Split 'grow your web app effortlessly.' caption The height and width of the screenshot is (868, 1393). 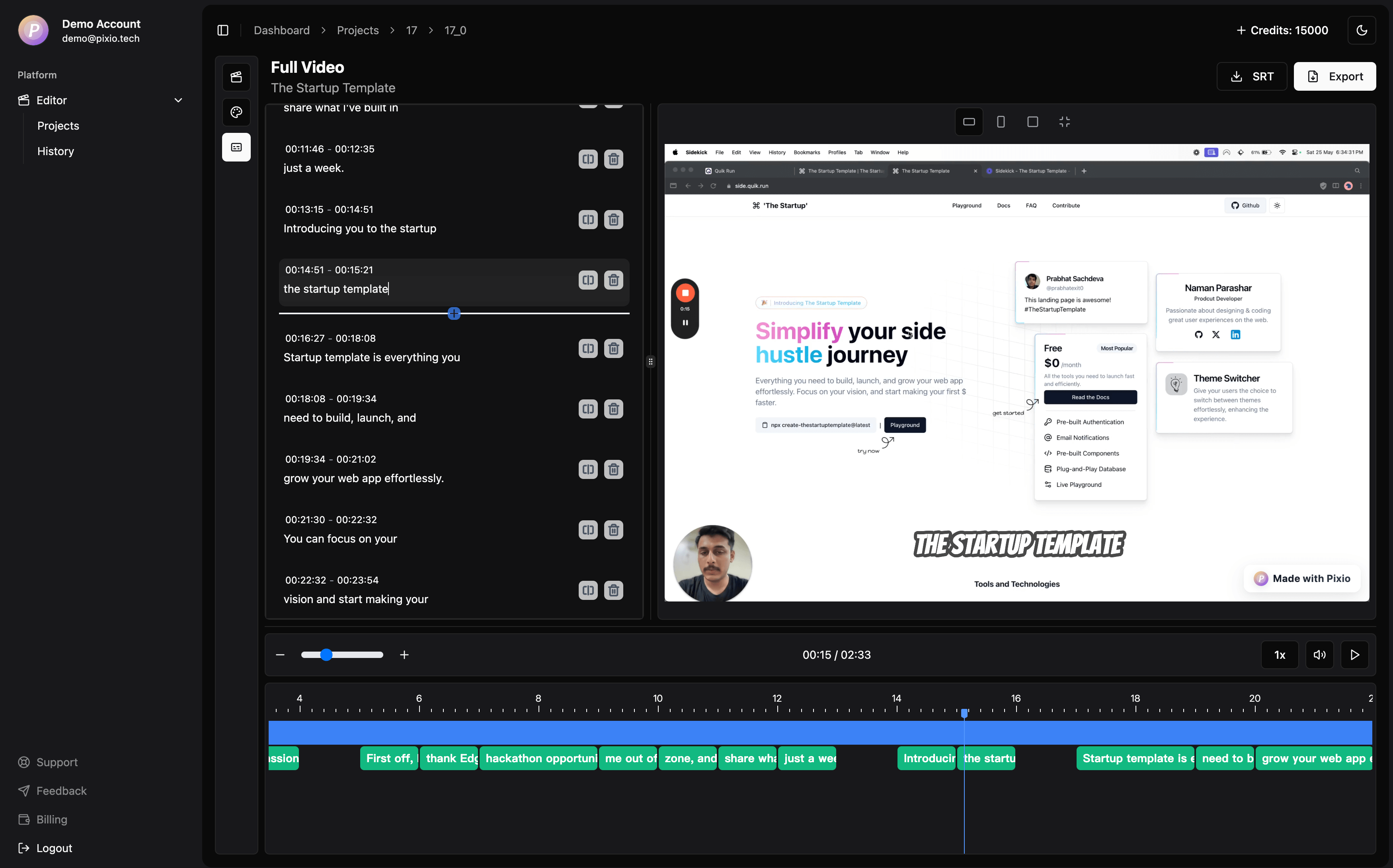point(588,469)
